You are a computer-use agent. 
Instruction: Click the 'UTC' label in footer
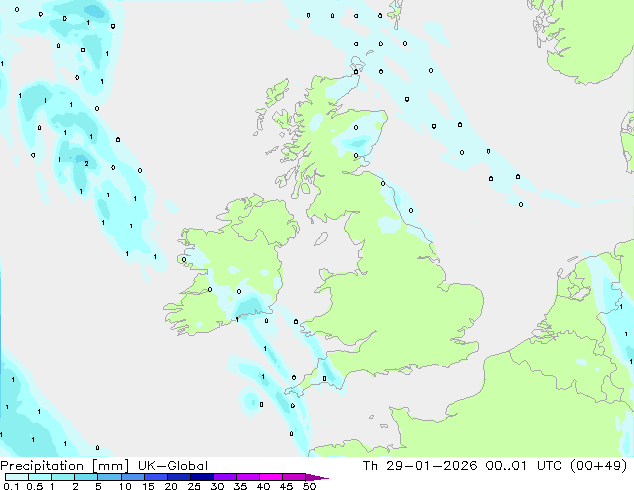[x=549, y=466]
